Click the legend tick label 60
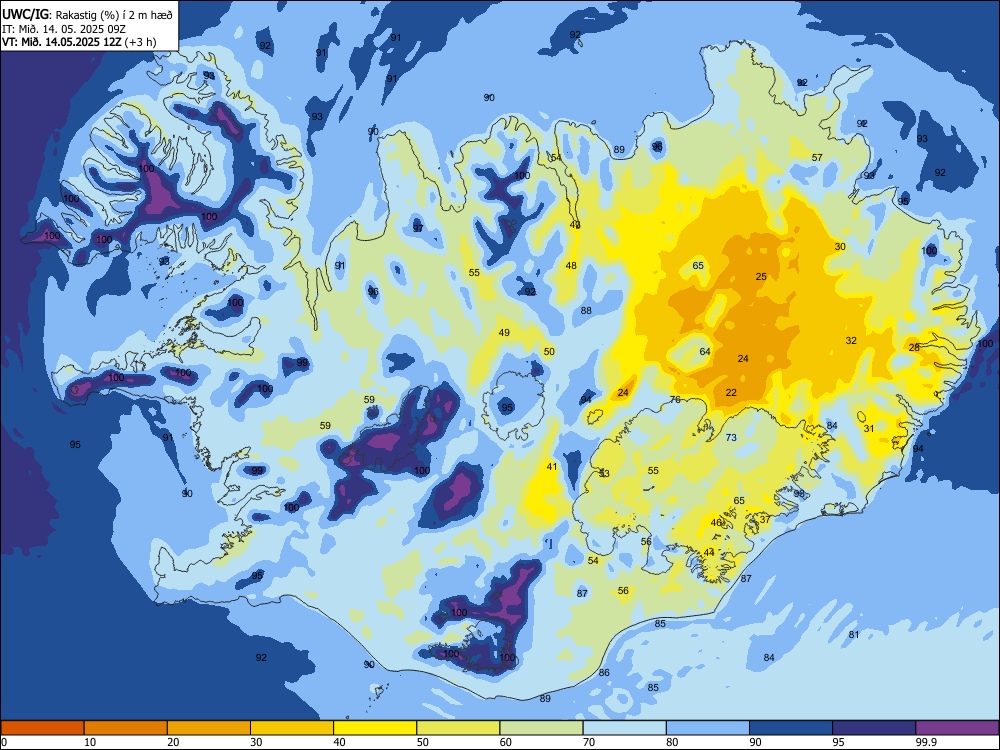 click(x=506, y=742)
